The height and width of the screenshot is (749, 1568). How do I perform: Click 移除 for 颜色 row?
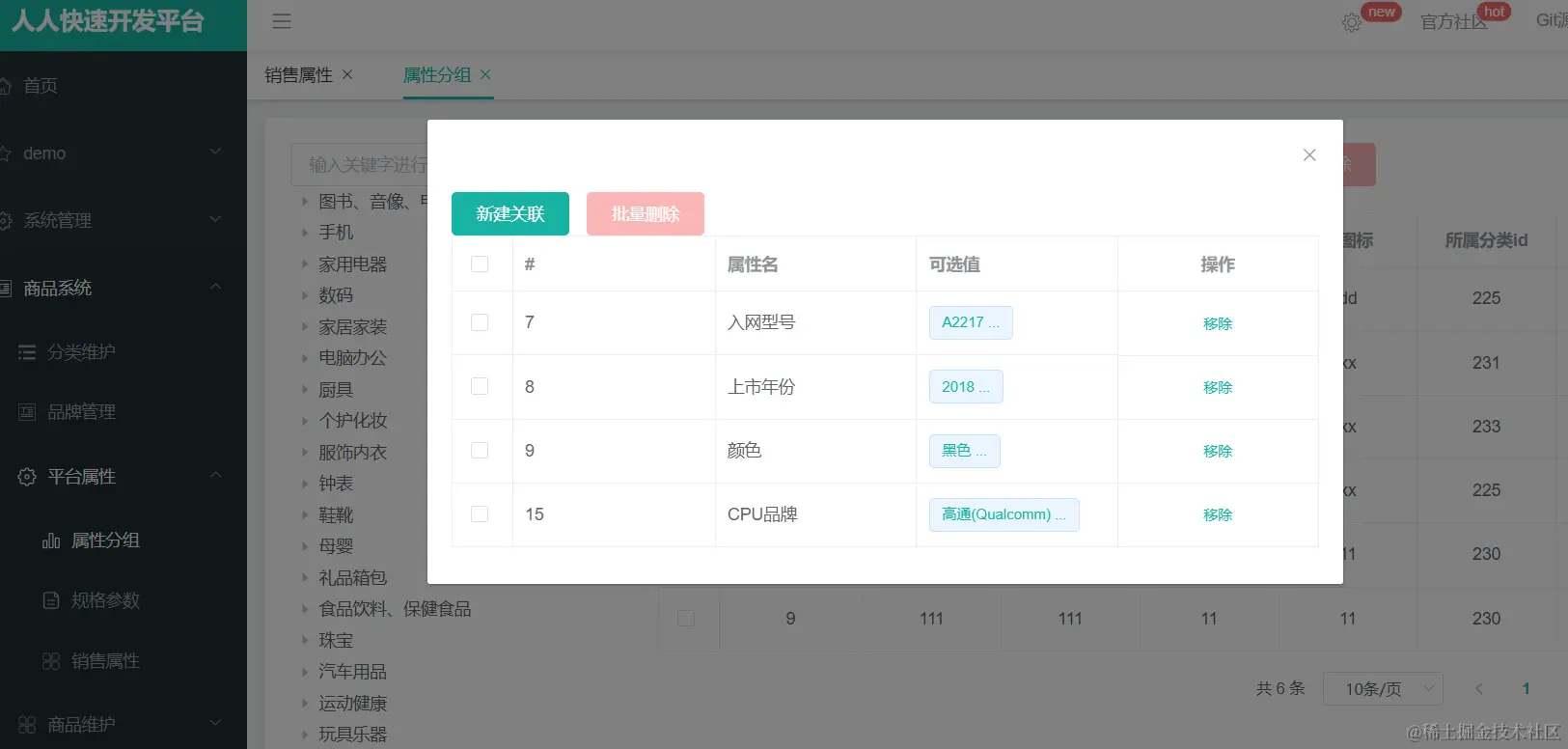click(1218, 451)
